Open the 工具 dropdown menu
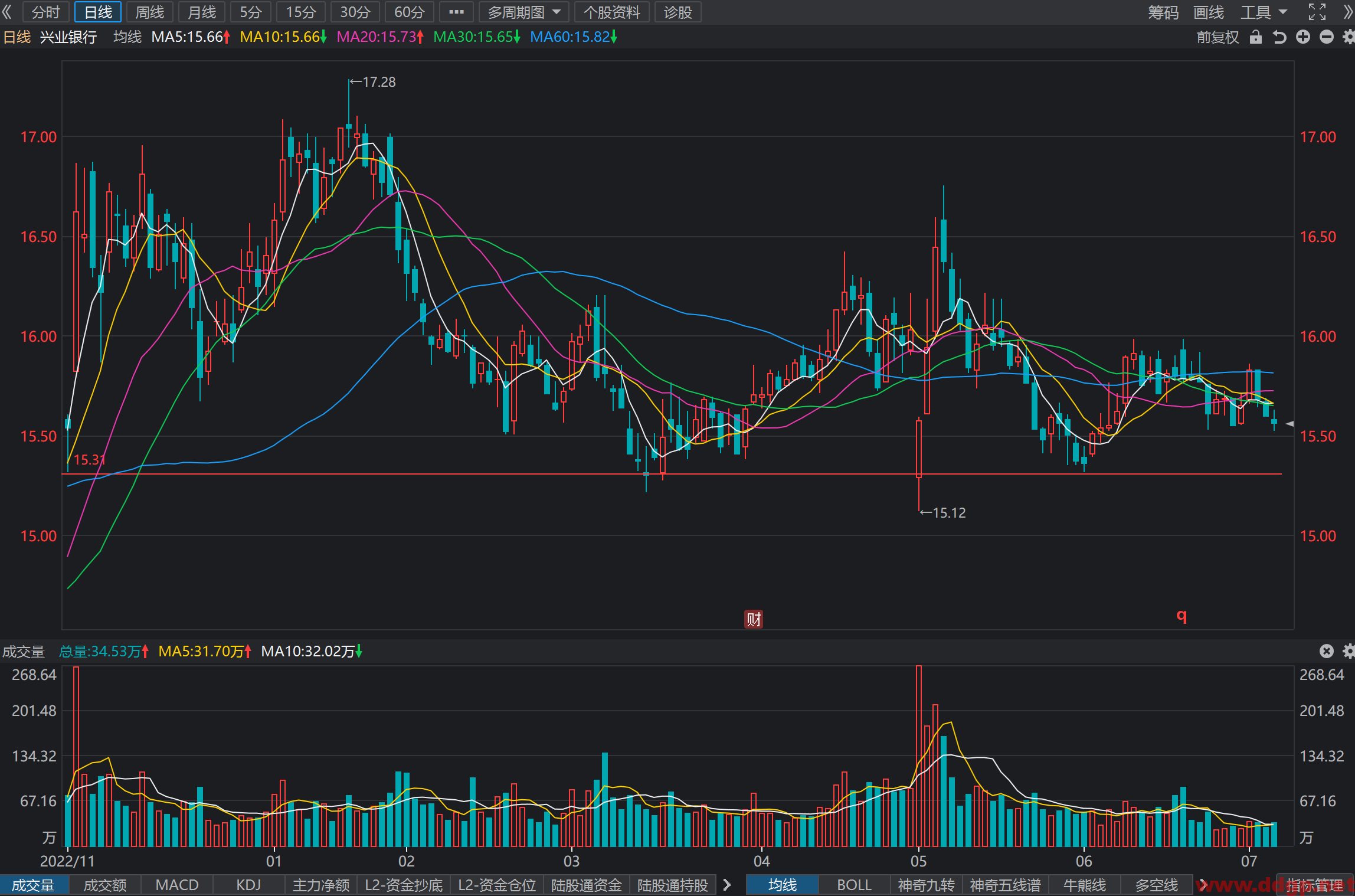Image resolution: width=1355 pixels, height=896 pixels. 1264,12
